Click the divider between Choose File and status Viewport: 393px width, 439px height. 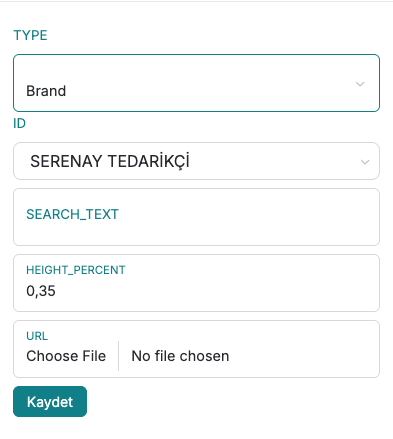tap(118, 356)
